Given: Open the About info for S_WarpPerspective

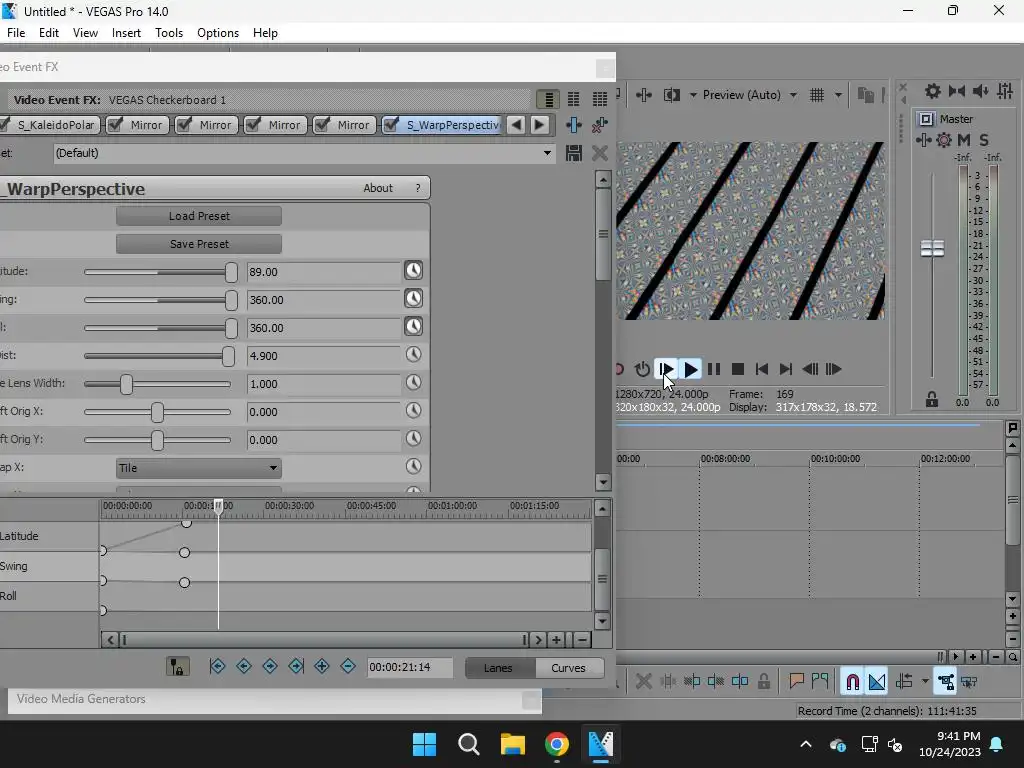Looking at the screenshot, I should (377, 188).
